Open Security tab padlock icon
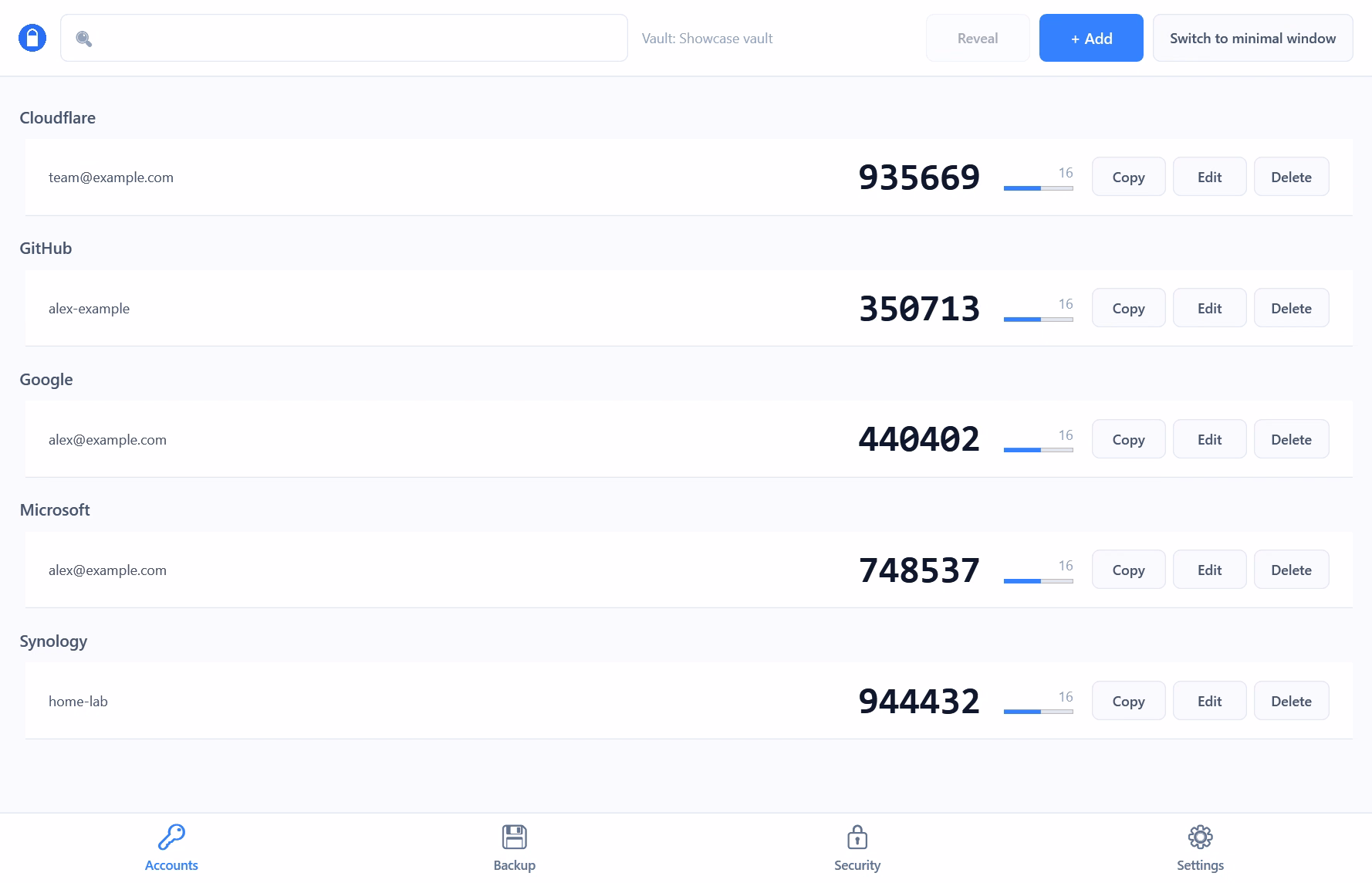Screen dimensions: 1372x883 click(857, 837)
